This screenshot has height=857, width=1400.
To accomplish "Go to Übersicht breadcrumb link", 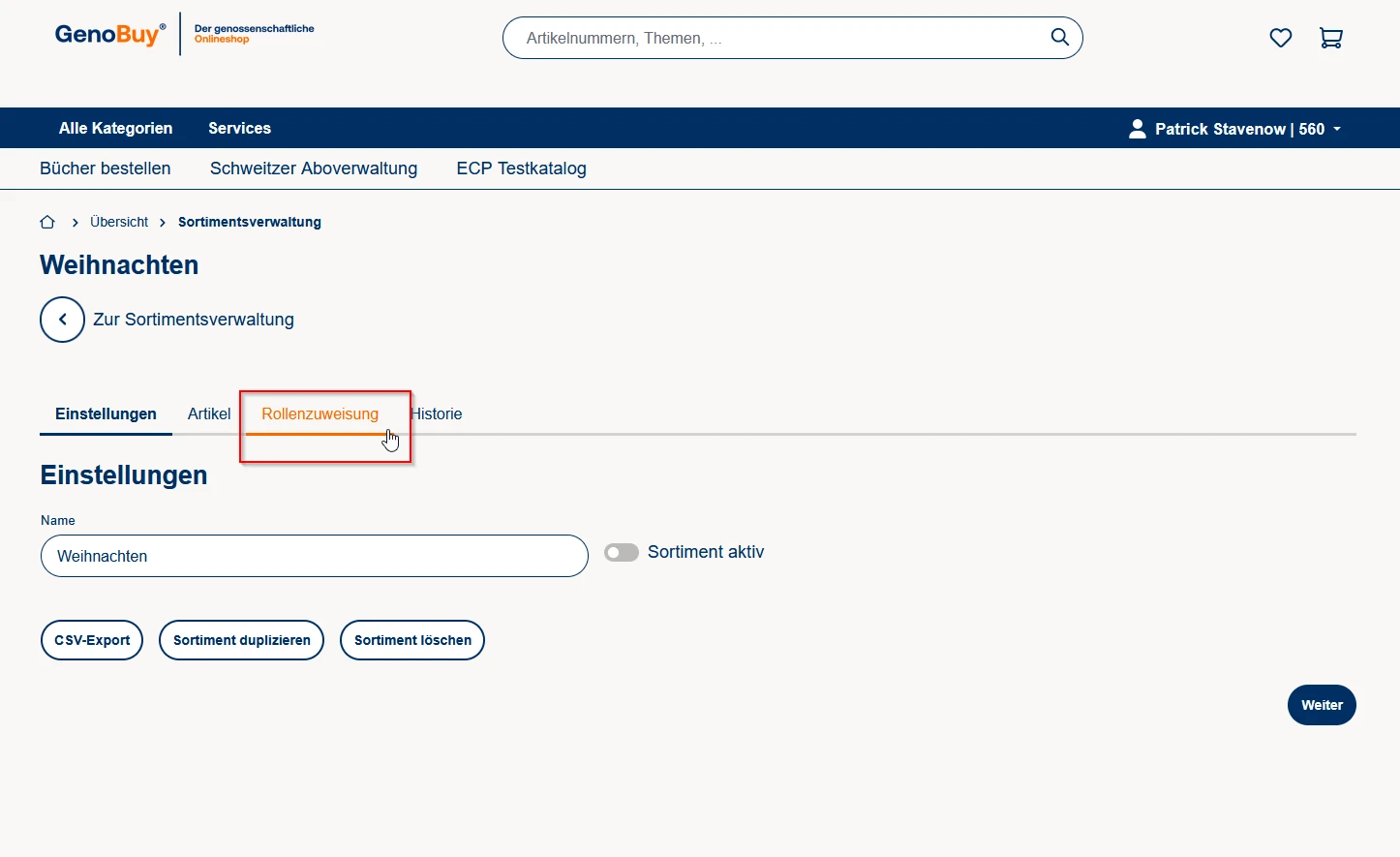I will tap(119, 222).
